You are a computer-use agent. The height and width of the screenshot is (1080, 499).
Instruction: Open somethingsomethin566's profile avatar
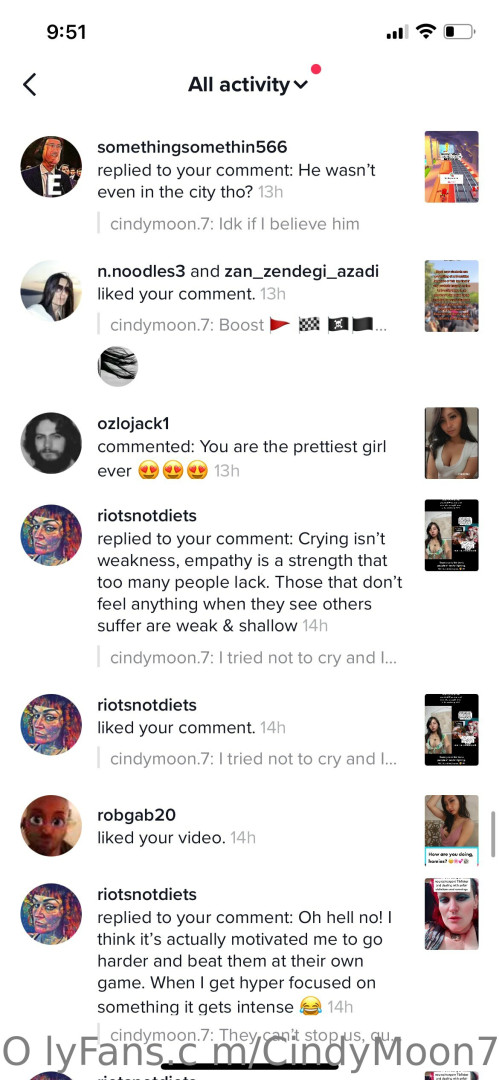tap(51, 167)
